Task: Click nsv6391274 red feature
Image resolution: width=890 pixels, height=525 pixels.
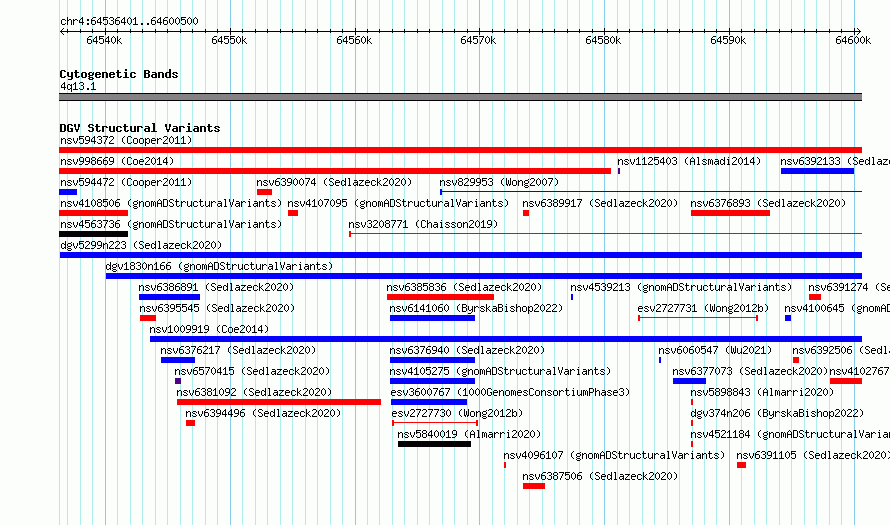Action: [815, 297]
